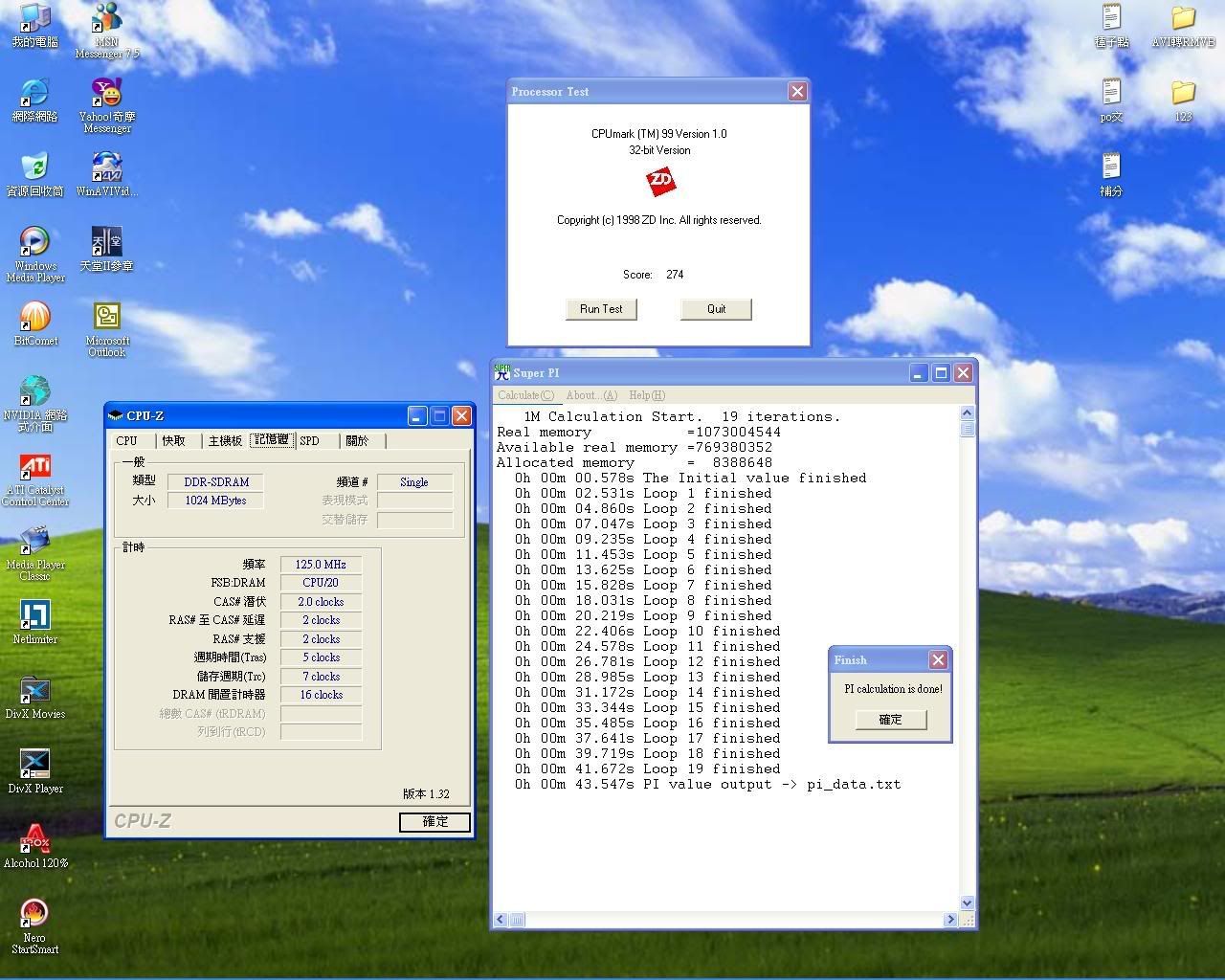The height and width of the screenshot is (980, 1225).
Task: Open Alcohol 120% shortcut
Action: 34,847
